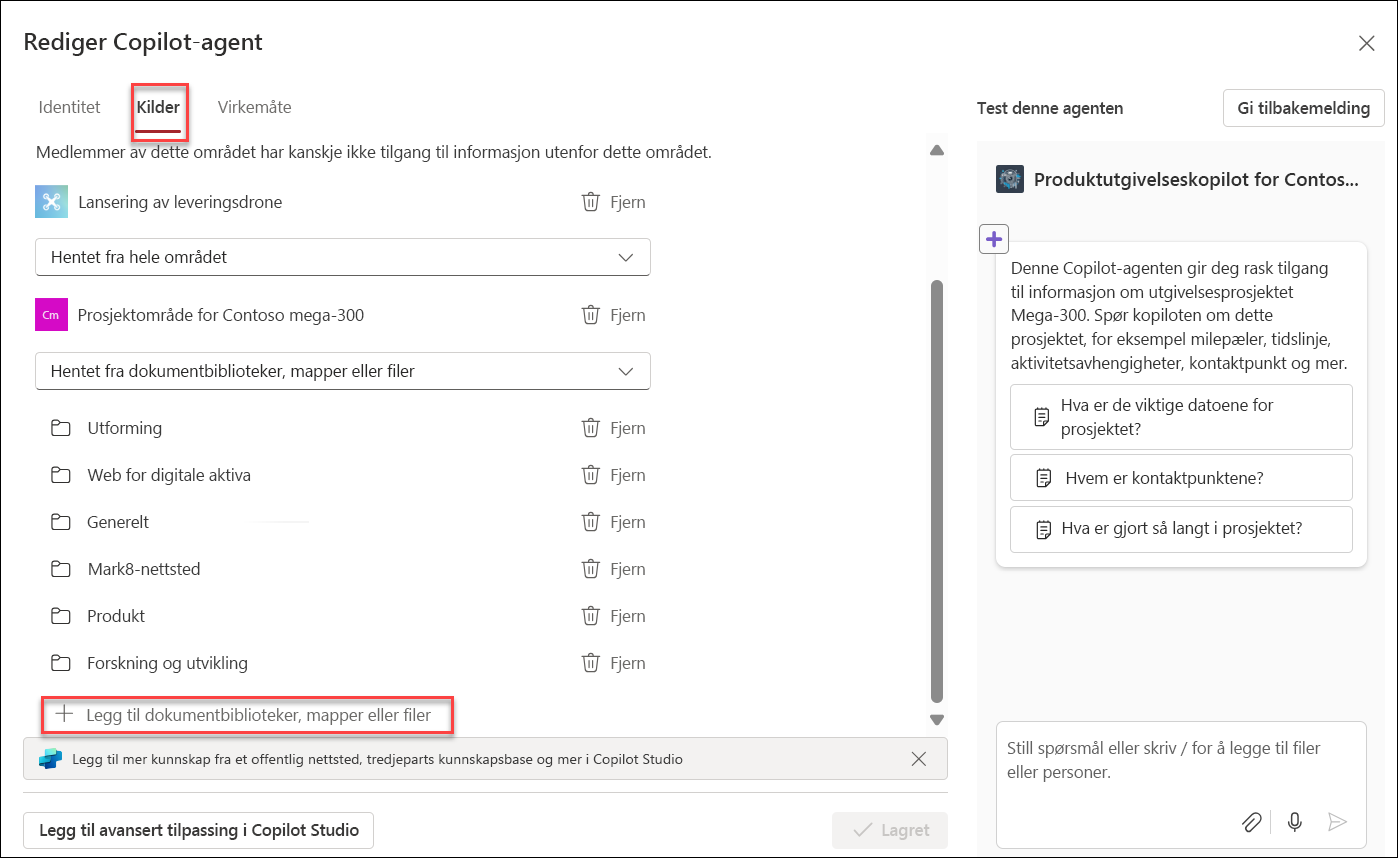Click the sources list scroll up arrow
Screen dimensions: 1398x858
coord(937,150)
